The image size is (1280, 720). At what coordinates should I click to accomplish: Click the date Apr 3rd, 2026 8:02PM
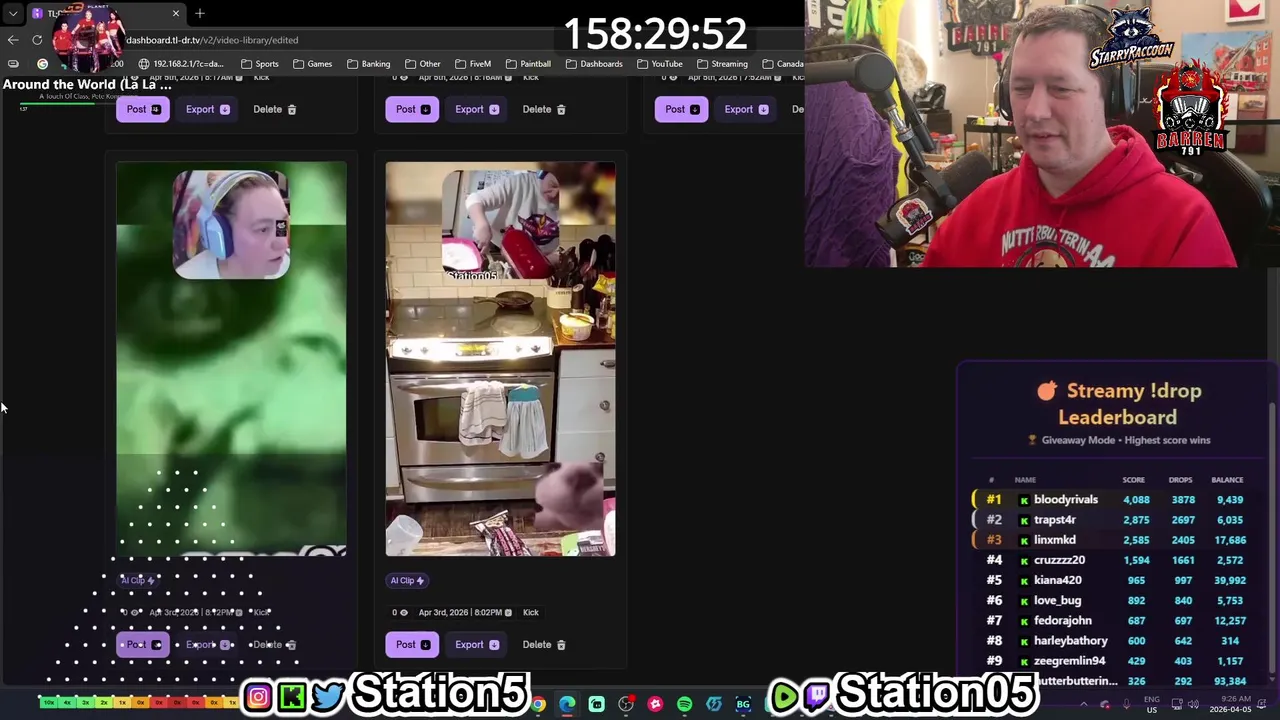point(460,612)
